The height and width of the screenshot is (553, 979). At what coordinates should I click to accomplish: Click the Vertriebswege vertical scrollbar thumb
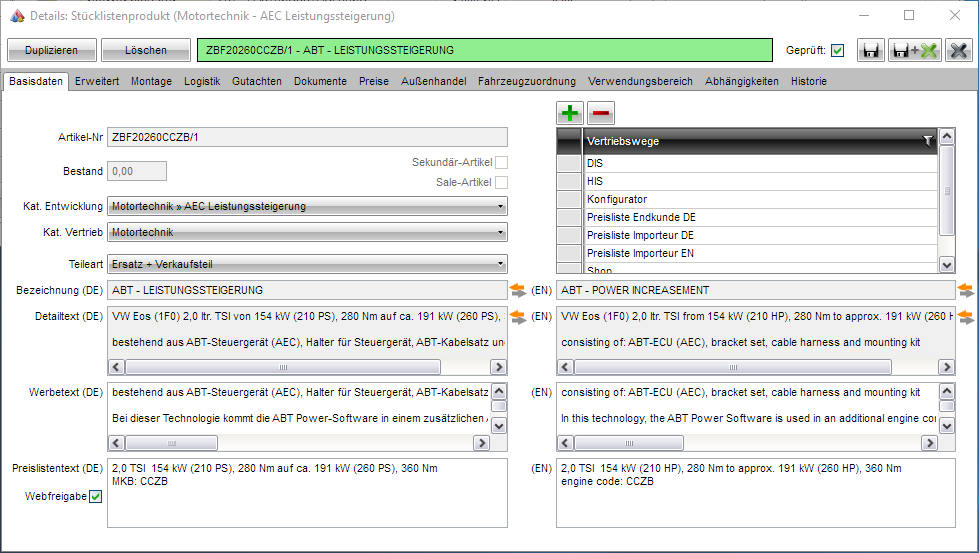947,190
